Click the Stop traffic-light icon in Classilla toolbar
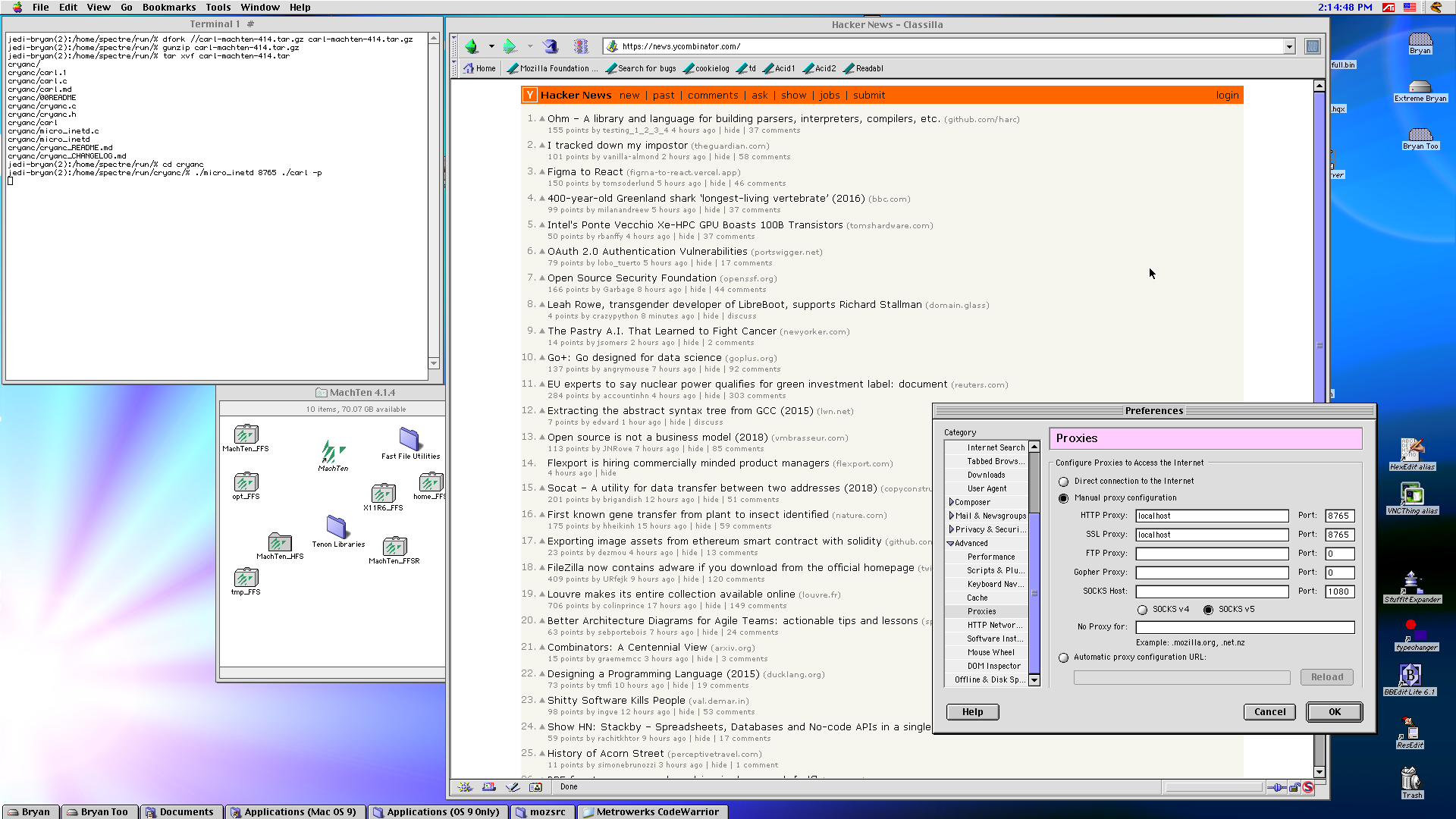Image resolution: width=1456 pixels, height=819 pixels. [581, 46]
